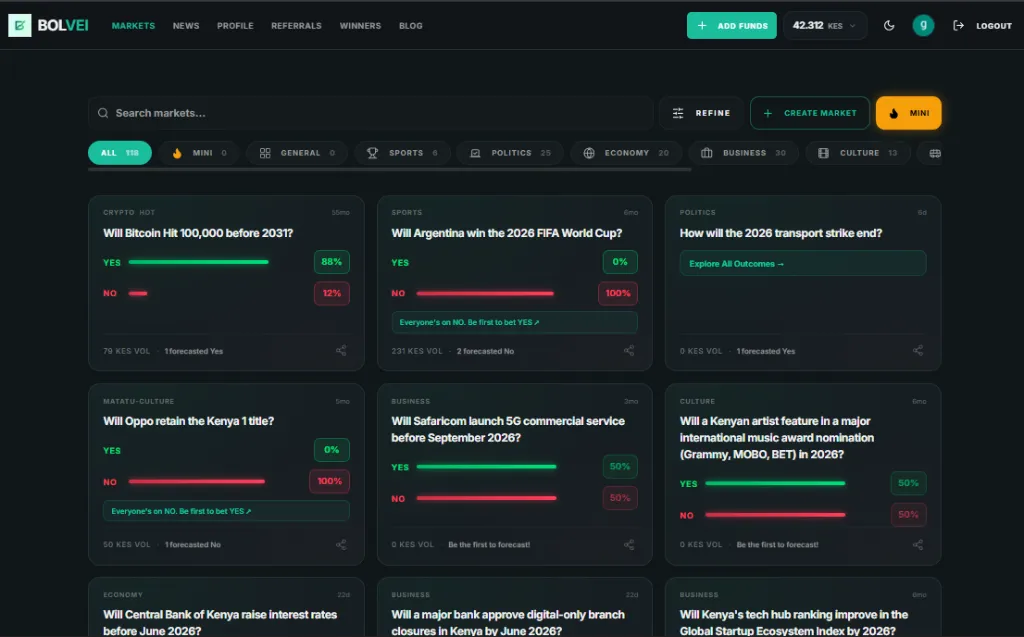Click 50% No on Kenyan artist market

tap(908, 515)
